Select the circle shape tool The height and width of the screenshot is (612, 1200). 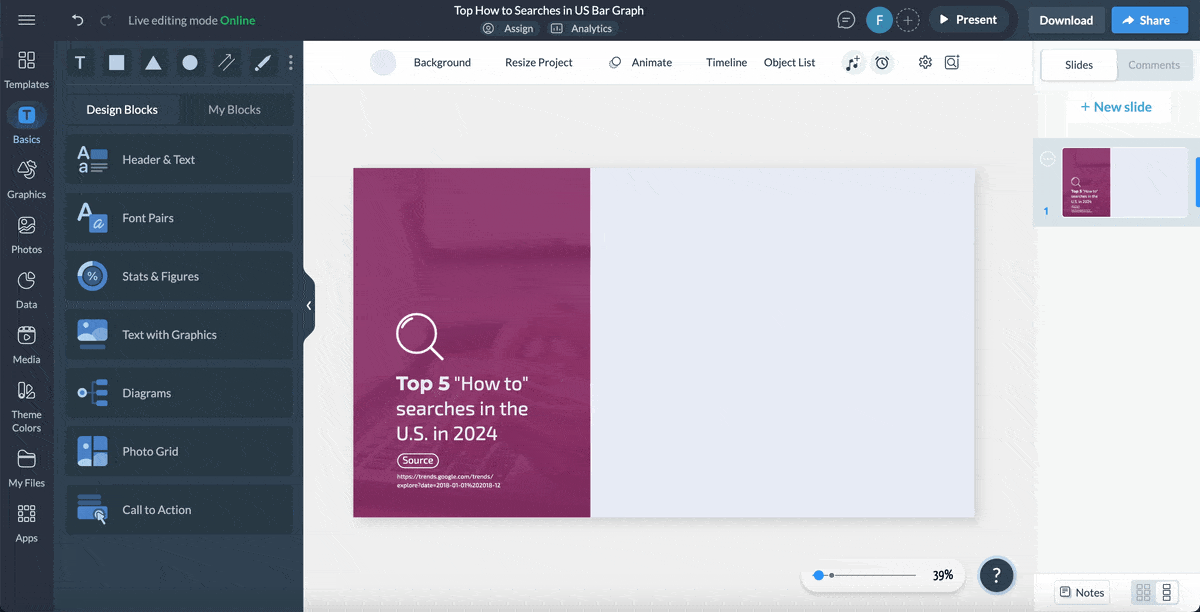(x=190, y=63)
